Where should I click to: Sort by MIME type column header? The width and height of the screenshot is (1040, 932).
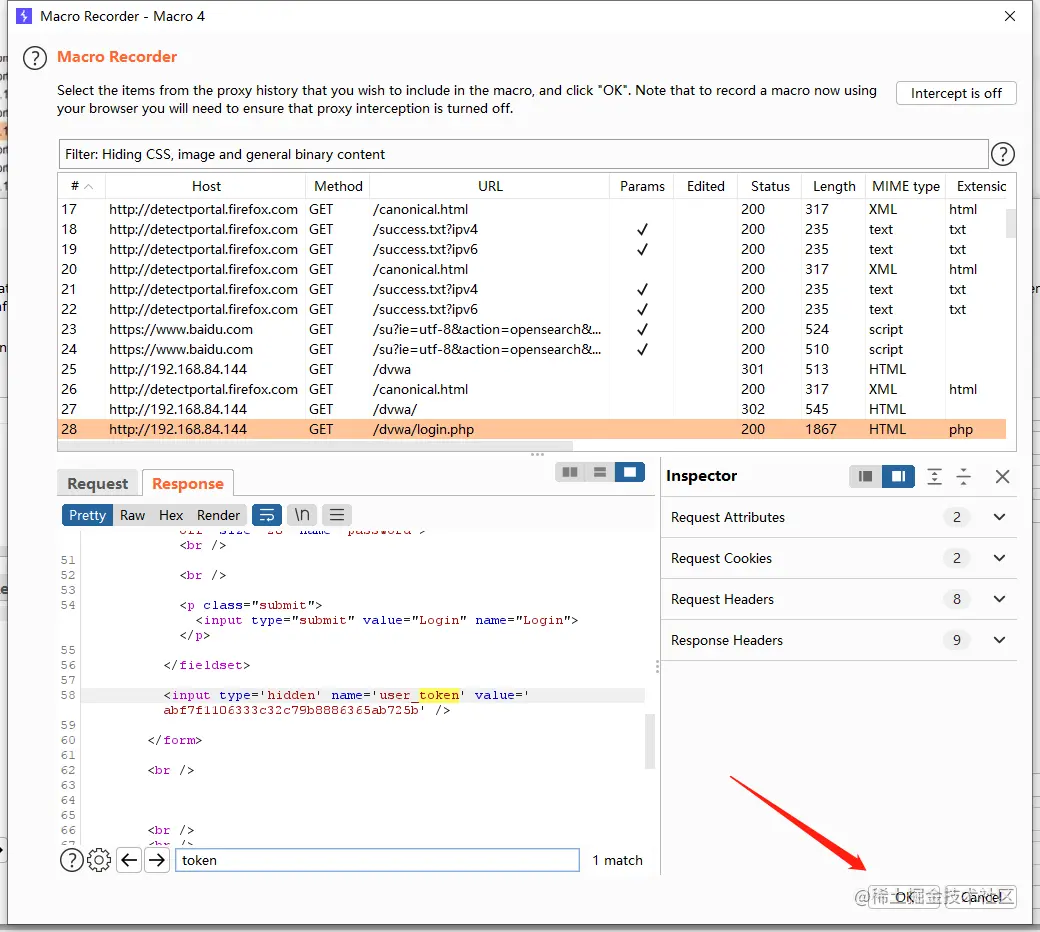pyautogui.click(x=905, y=186)
